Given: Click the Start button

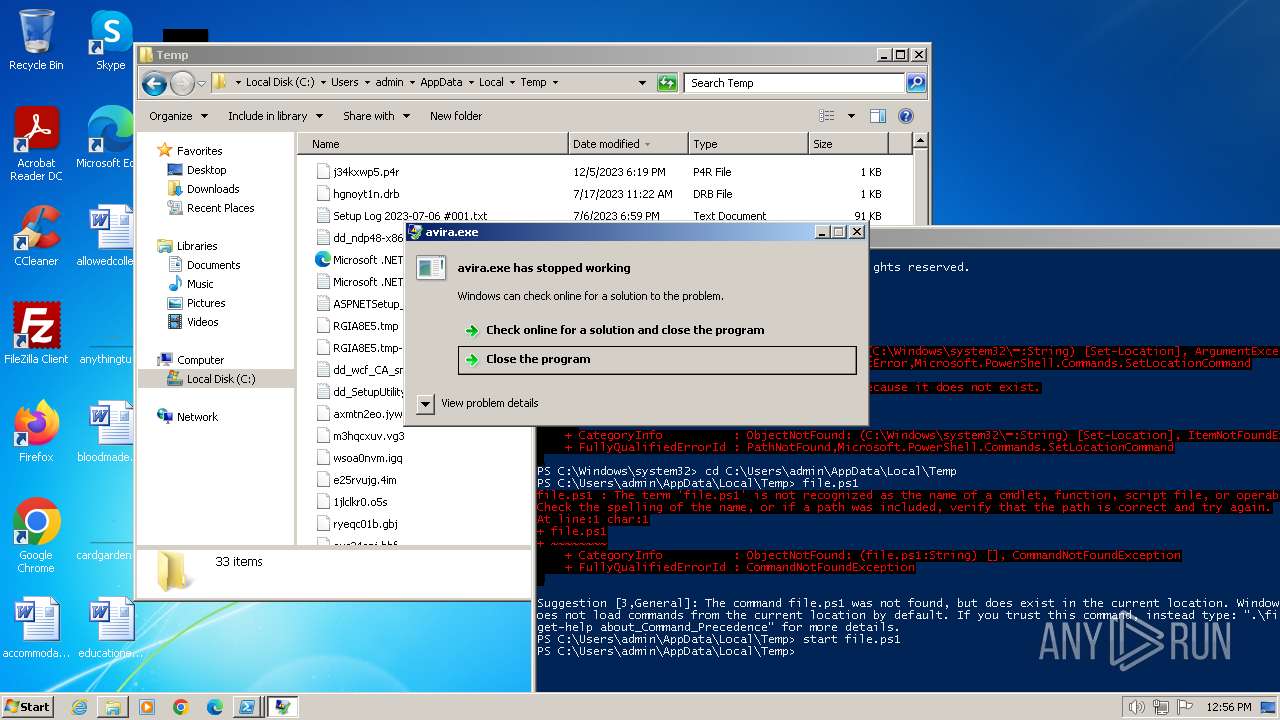Looking at the screenshot, I should pyautogui.click(x=28, y=707).
